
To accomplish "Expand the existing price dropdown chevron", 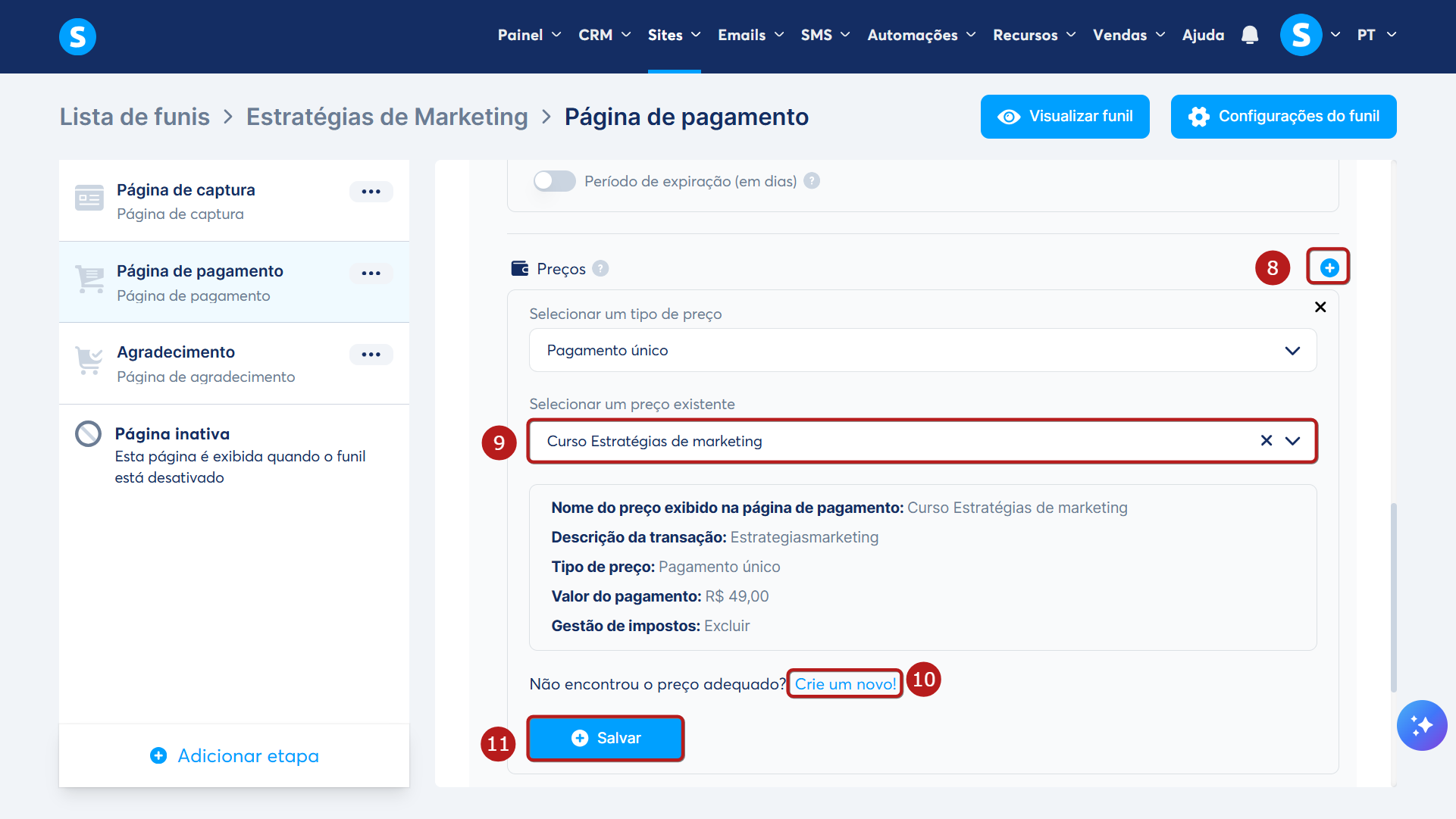I will 1292,441.
